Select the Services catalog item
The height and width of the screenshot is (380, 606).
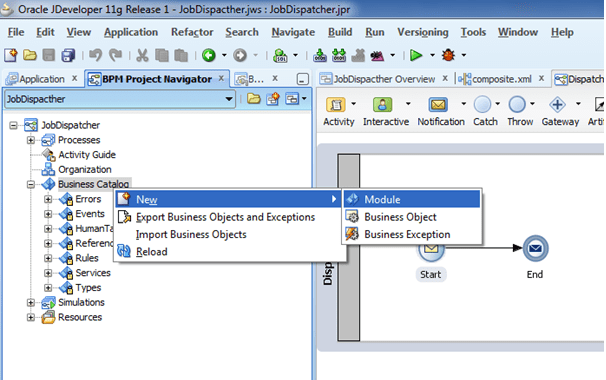[93, 273]
